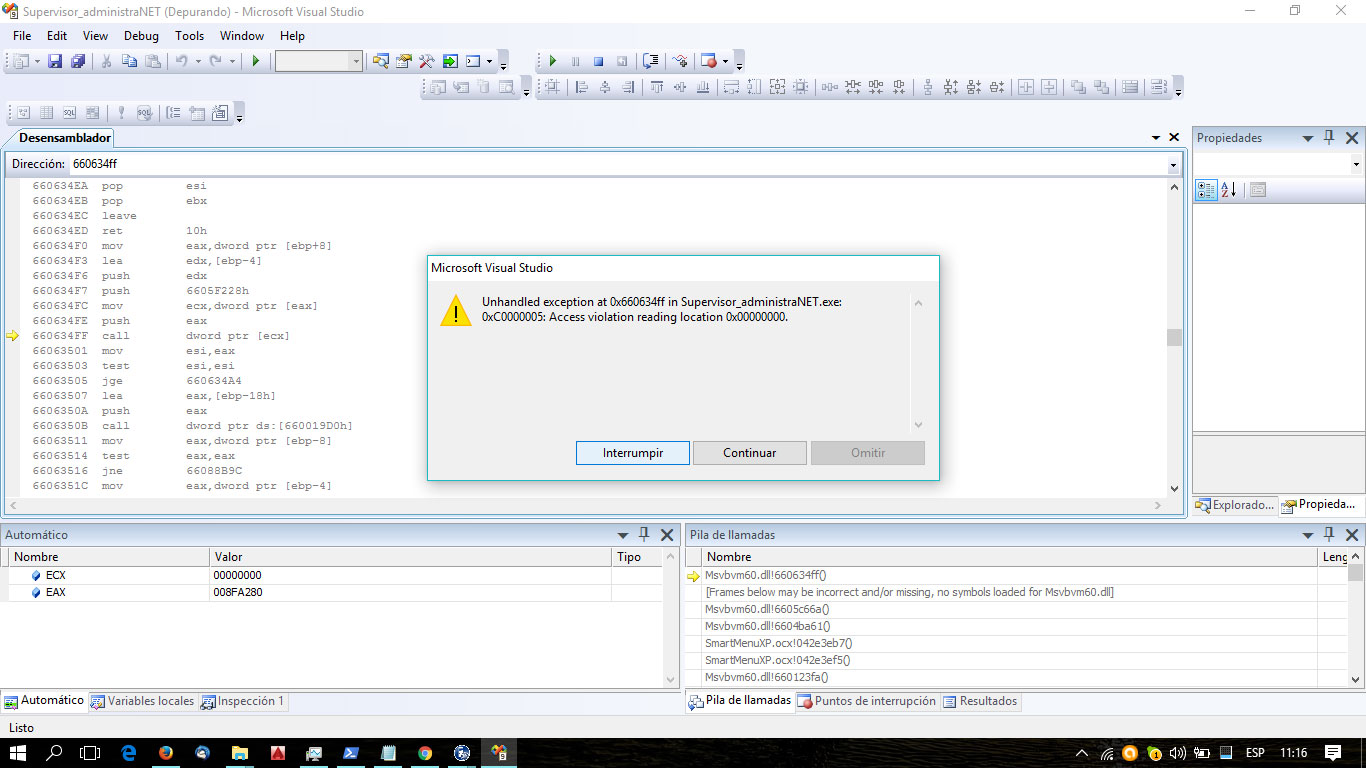
Task: Open the Debug menu
Action: tap(141, 36)
